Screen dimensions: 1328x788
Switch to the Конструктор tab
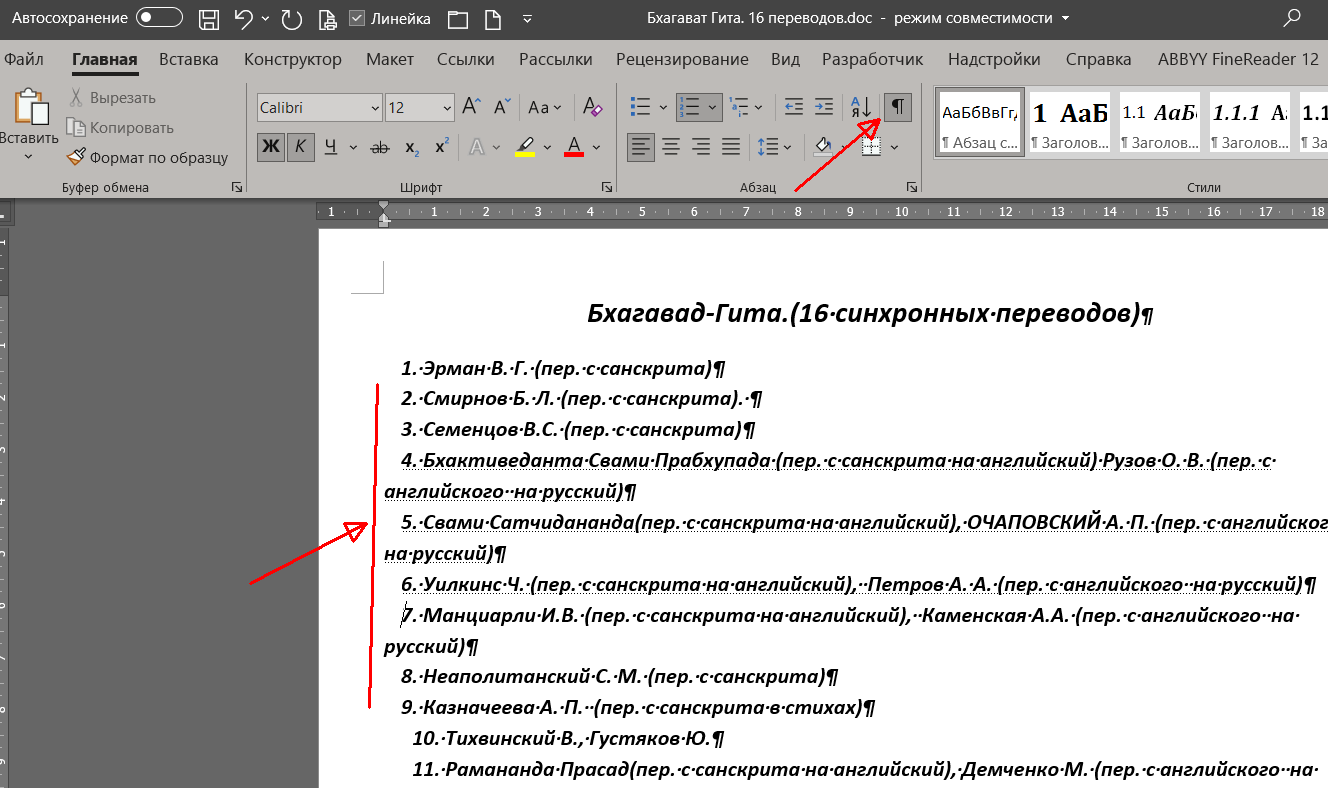(293, 59)
